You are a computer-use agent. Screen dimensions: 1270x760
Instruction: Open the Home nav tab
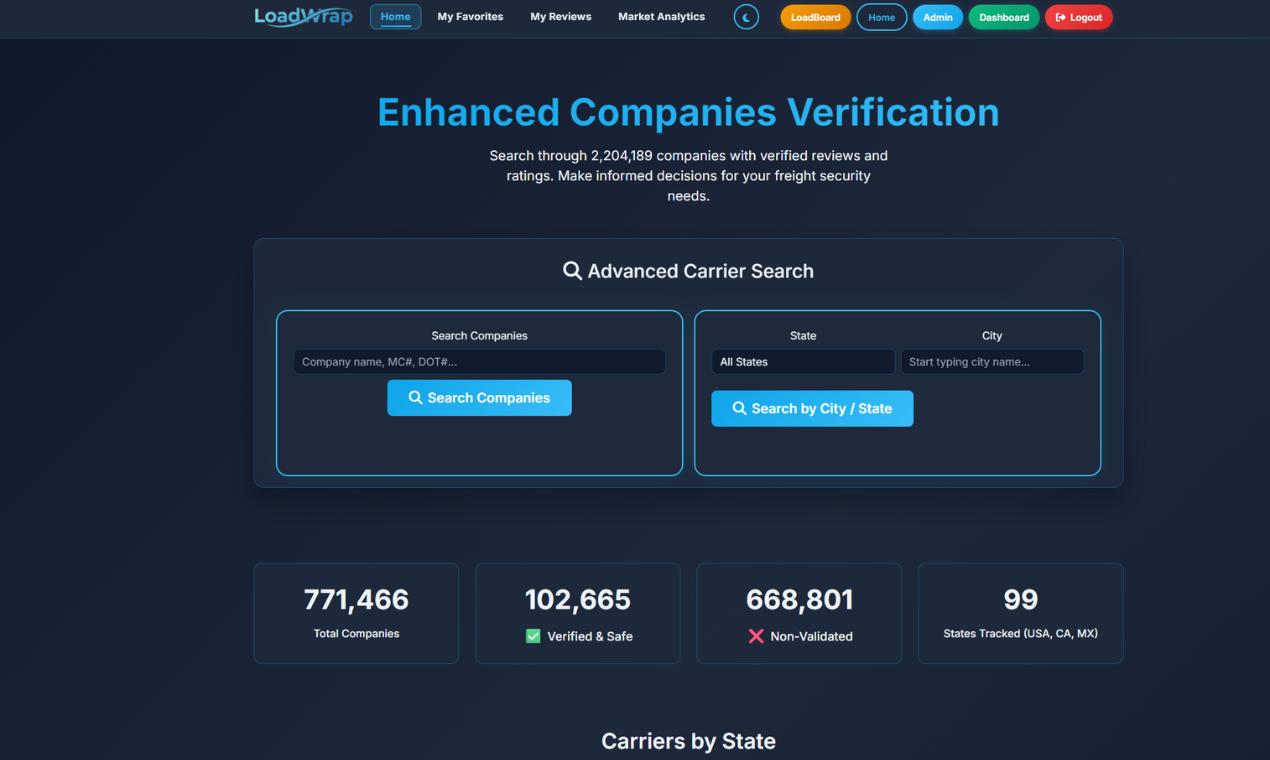[x=395, y=16]
